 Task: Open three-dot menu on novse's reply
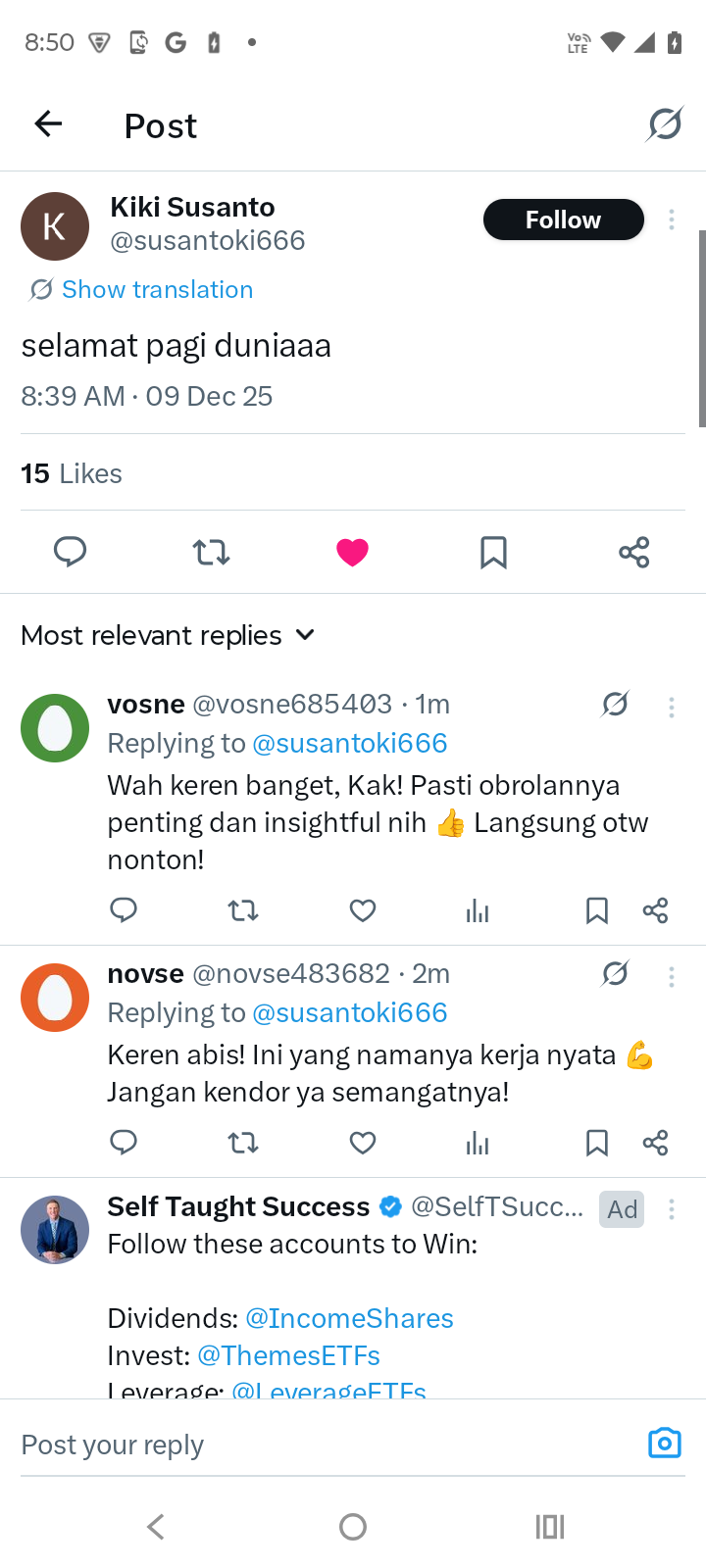[x=672, y=976]
